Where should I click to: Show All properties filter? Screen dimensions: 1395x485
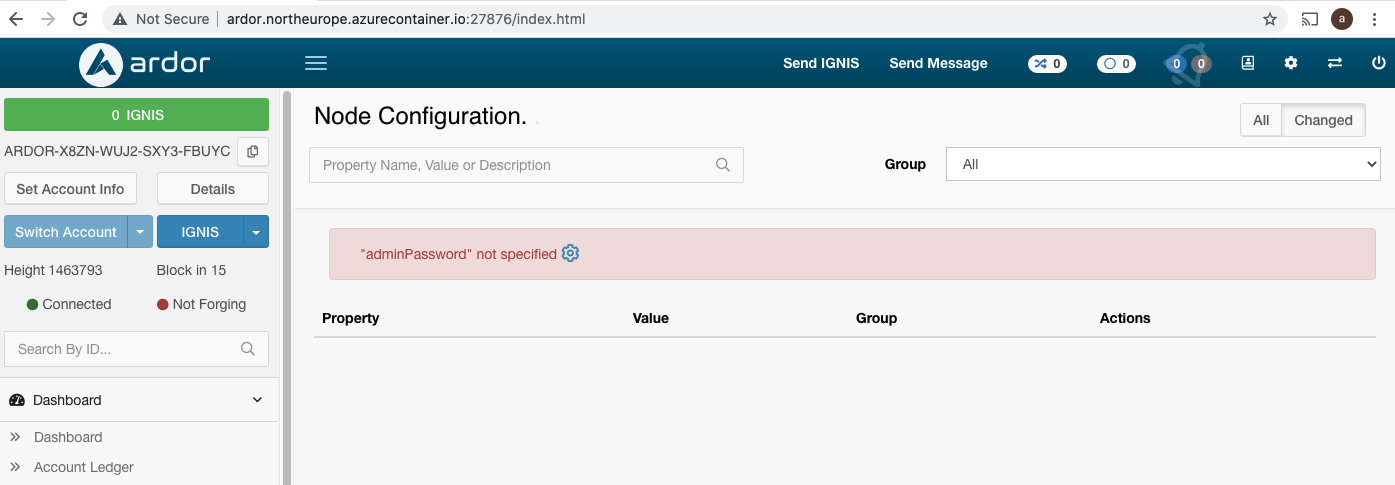click(1261, 120)
